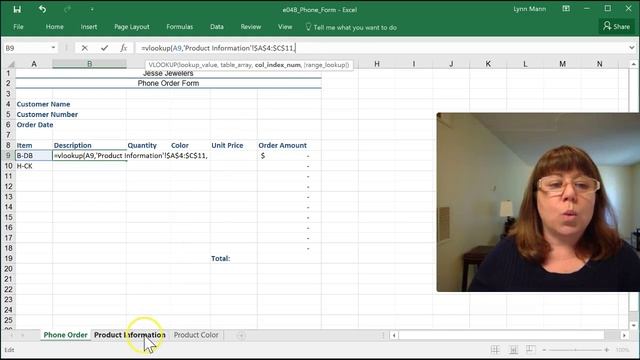Click the Name Box showing B9
The width and height of the screenshot is (640, 360).
27,48
